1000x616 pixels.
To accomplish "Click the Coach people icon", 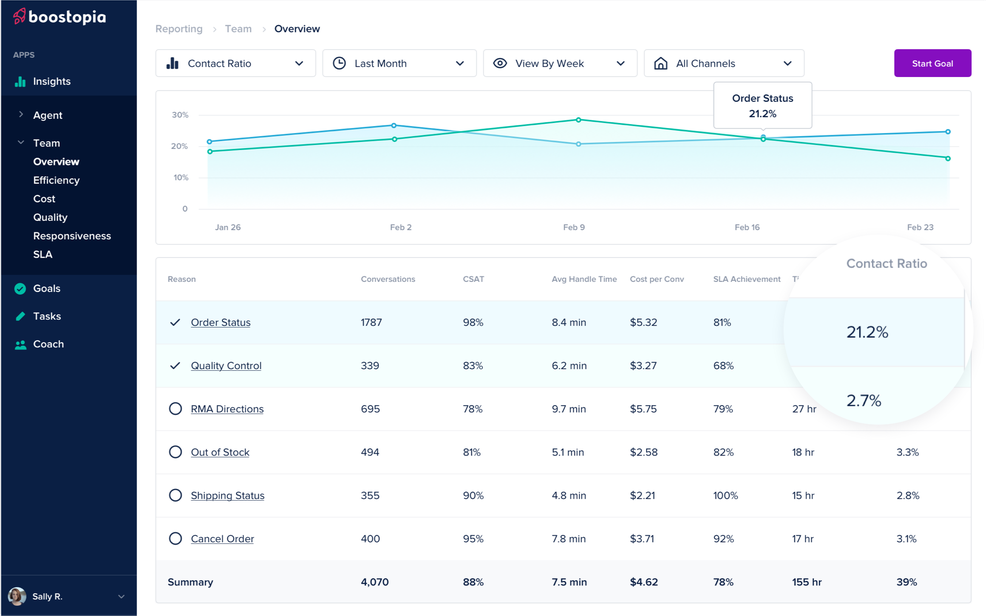I will pyautogui.click(x=20, y=344).
